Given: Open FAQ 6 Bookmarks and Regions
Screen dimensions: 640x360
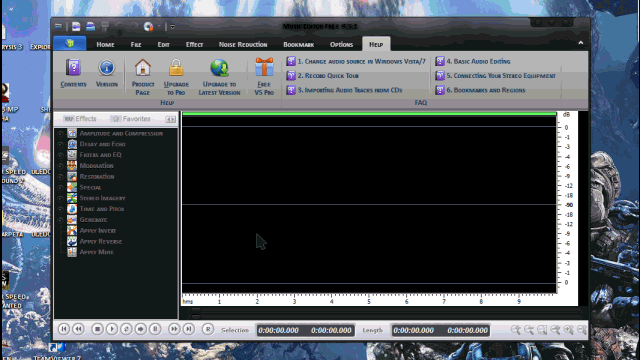Looking at the screenshot, I should tap(480, 90).
